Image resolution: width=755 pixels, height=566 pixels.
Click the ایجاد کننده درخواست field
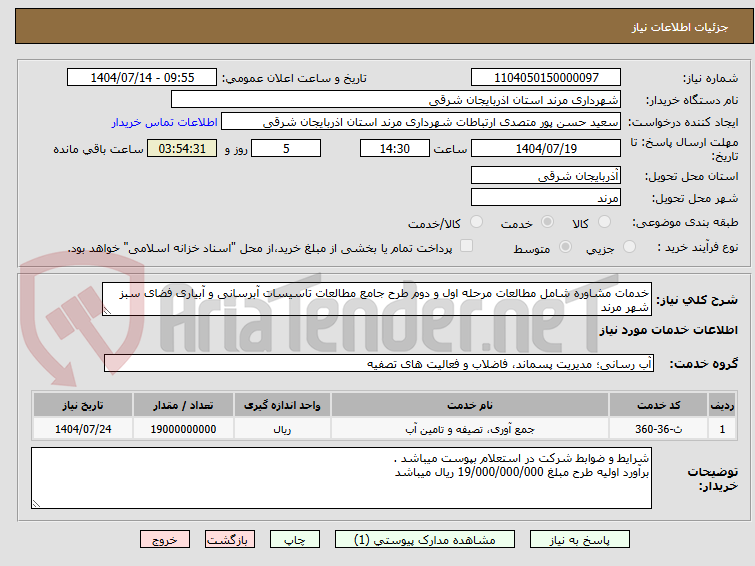(x=421, y=122)
